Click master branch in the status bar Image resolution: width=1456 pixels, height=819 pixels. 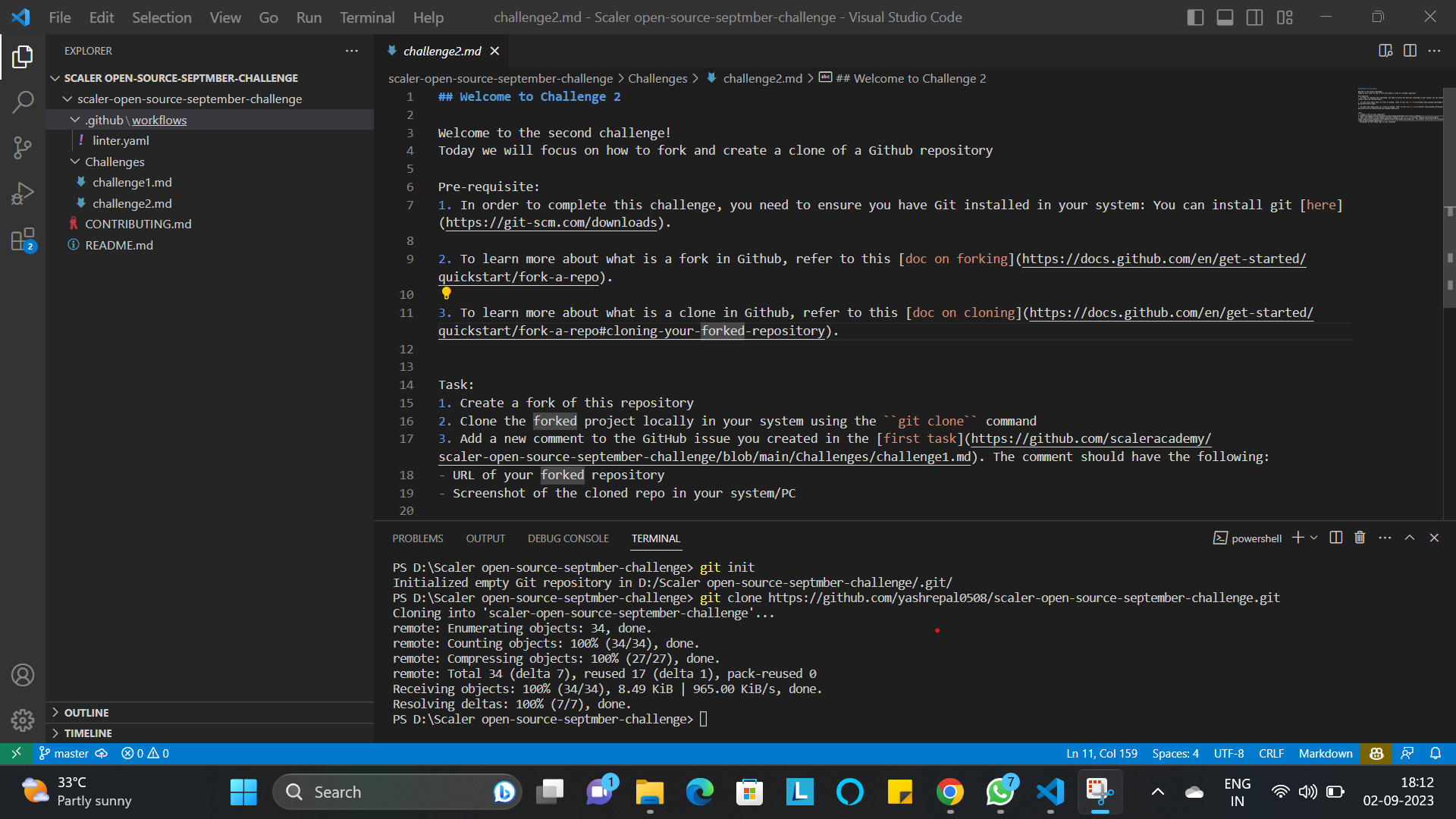[x=71, y=753]
